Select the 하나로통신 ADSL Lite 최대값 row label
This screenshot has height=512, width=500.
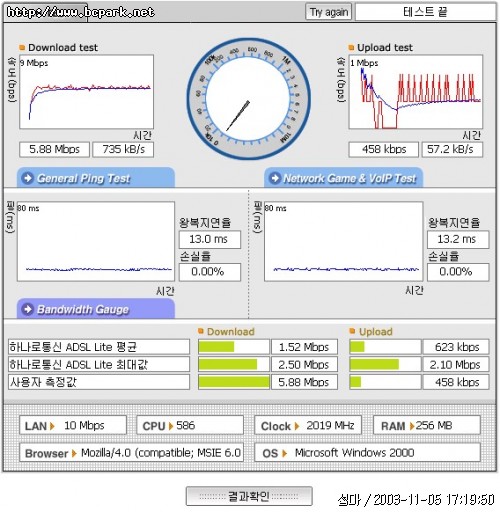[99, 364]
